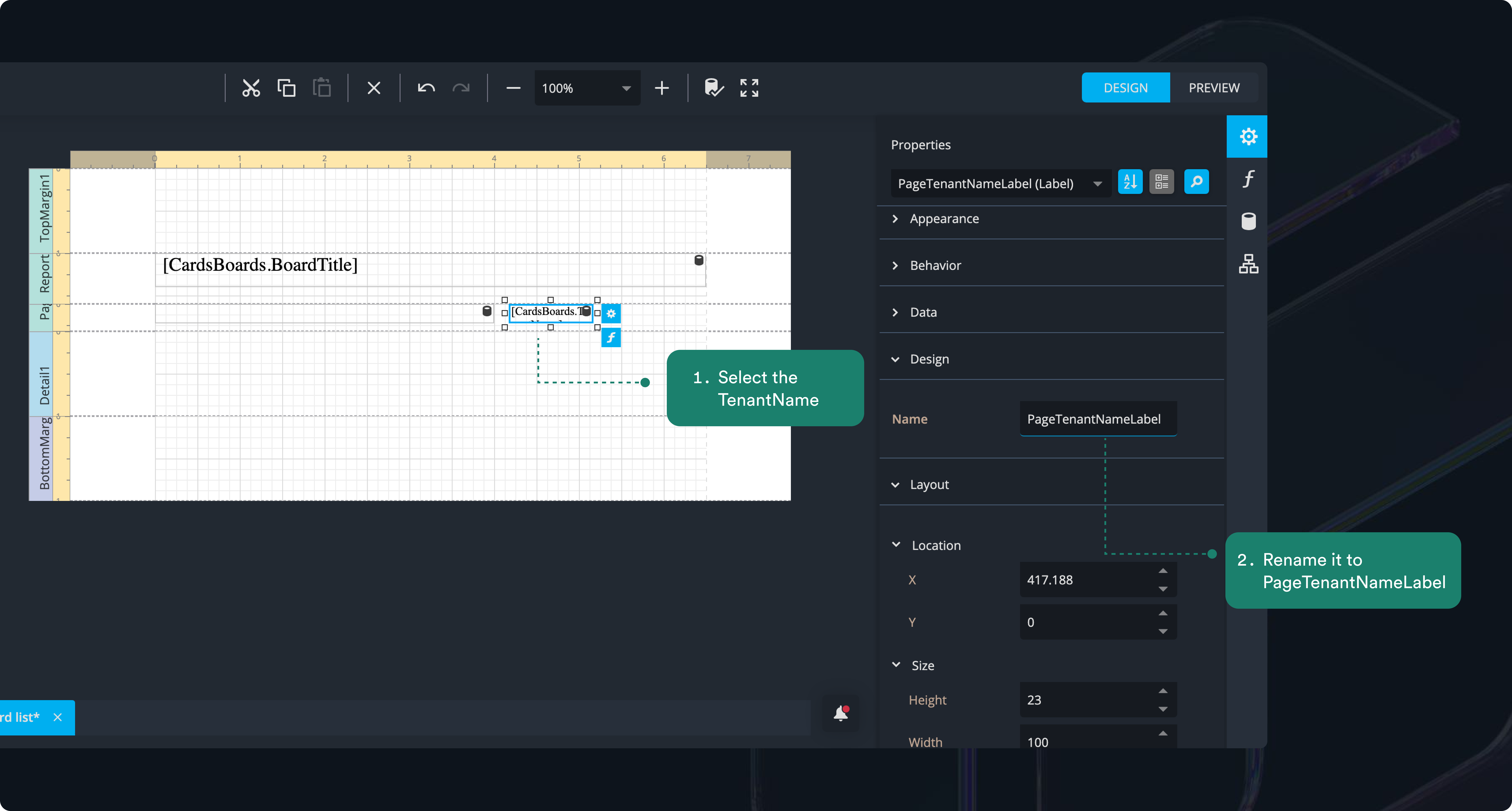Click the Delete X icon in toolbar
The width and height of the screenshot is (1512, 811).
[x=374, y=88]
